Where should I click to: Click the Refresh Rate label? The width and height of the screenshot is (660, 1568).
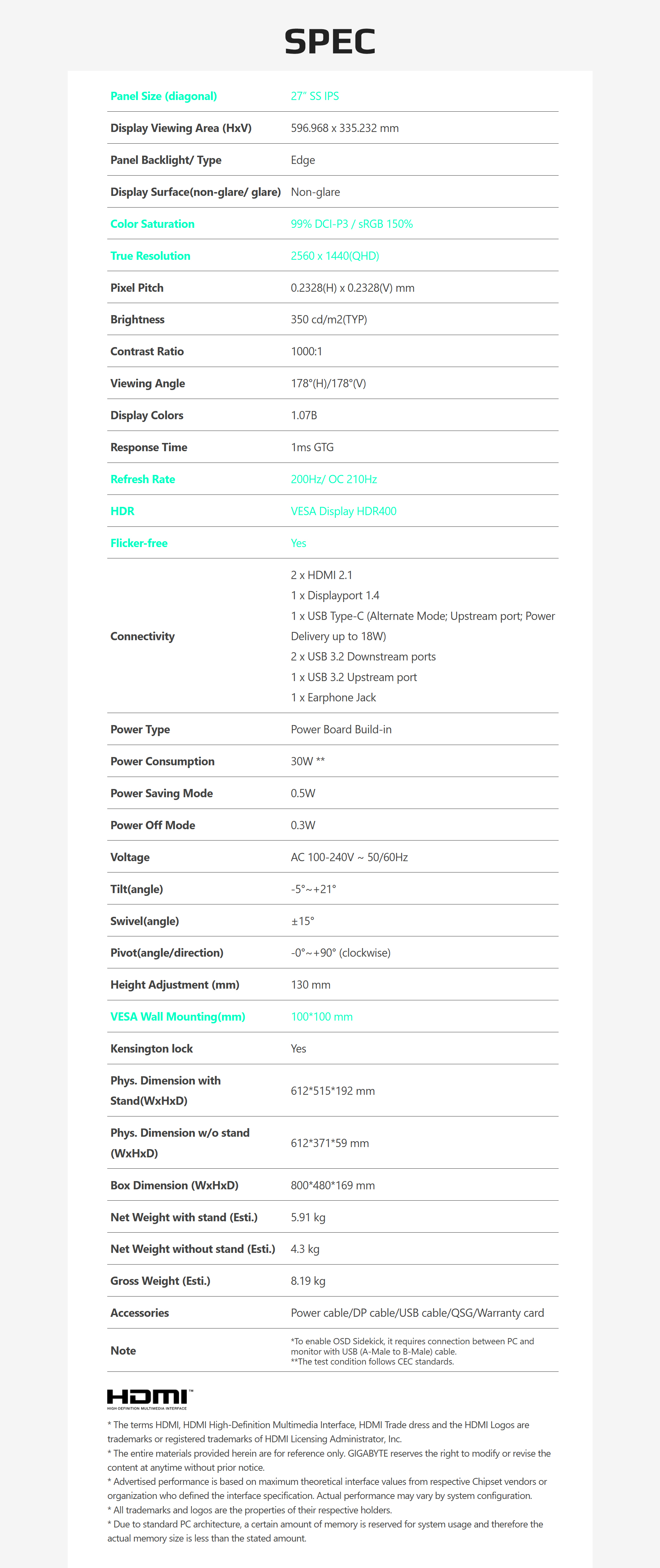[142, 479]
